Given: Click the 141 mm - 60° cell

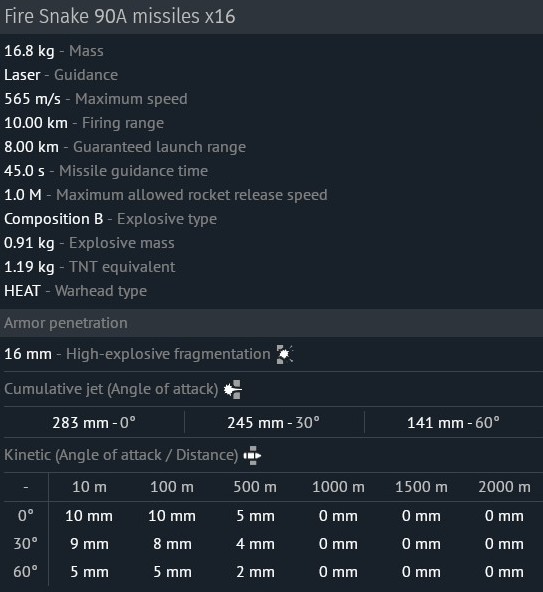Looking at the screenshot, I should [x=454, y=423].
